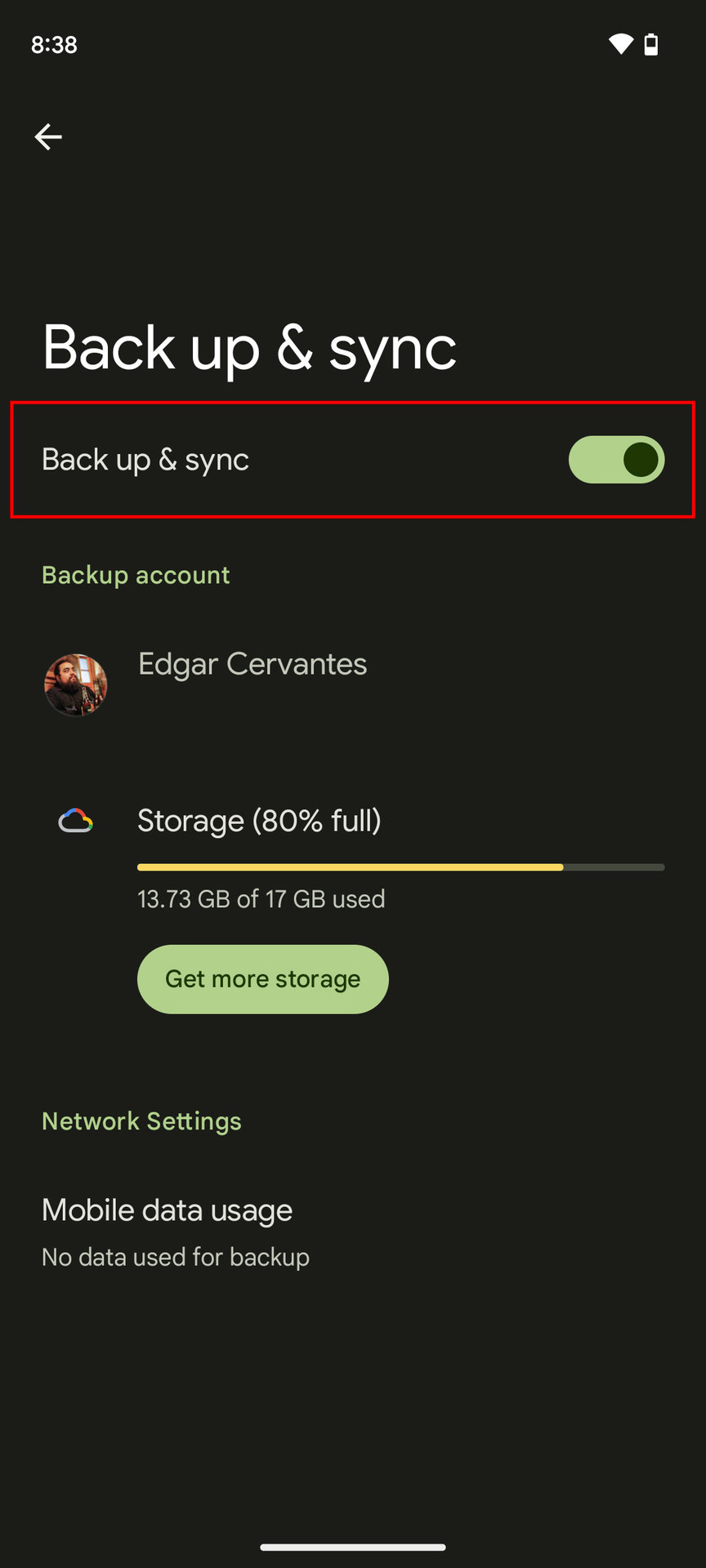Tap 13.73 GB of 17 GB used text
Screen dimensions: 706x1568
tap(261, 899)
